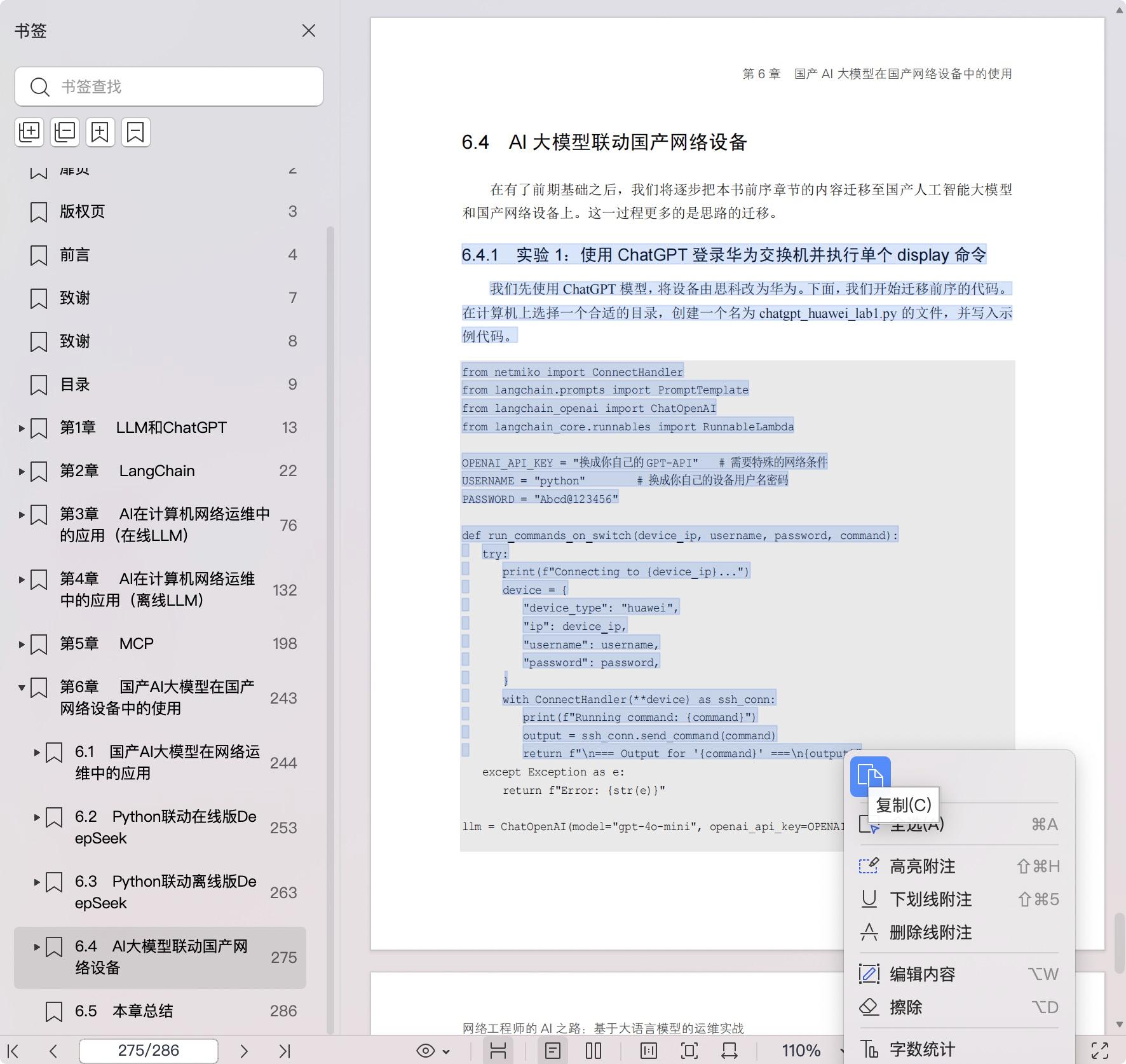Expand chapter 第5章 MCP bookmark
Image resolution: width=1126 pixels, height=1064 pixels.
[20, 644]
